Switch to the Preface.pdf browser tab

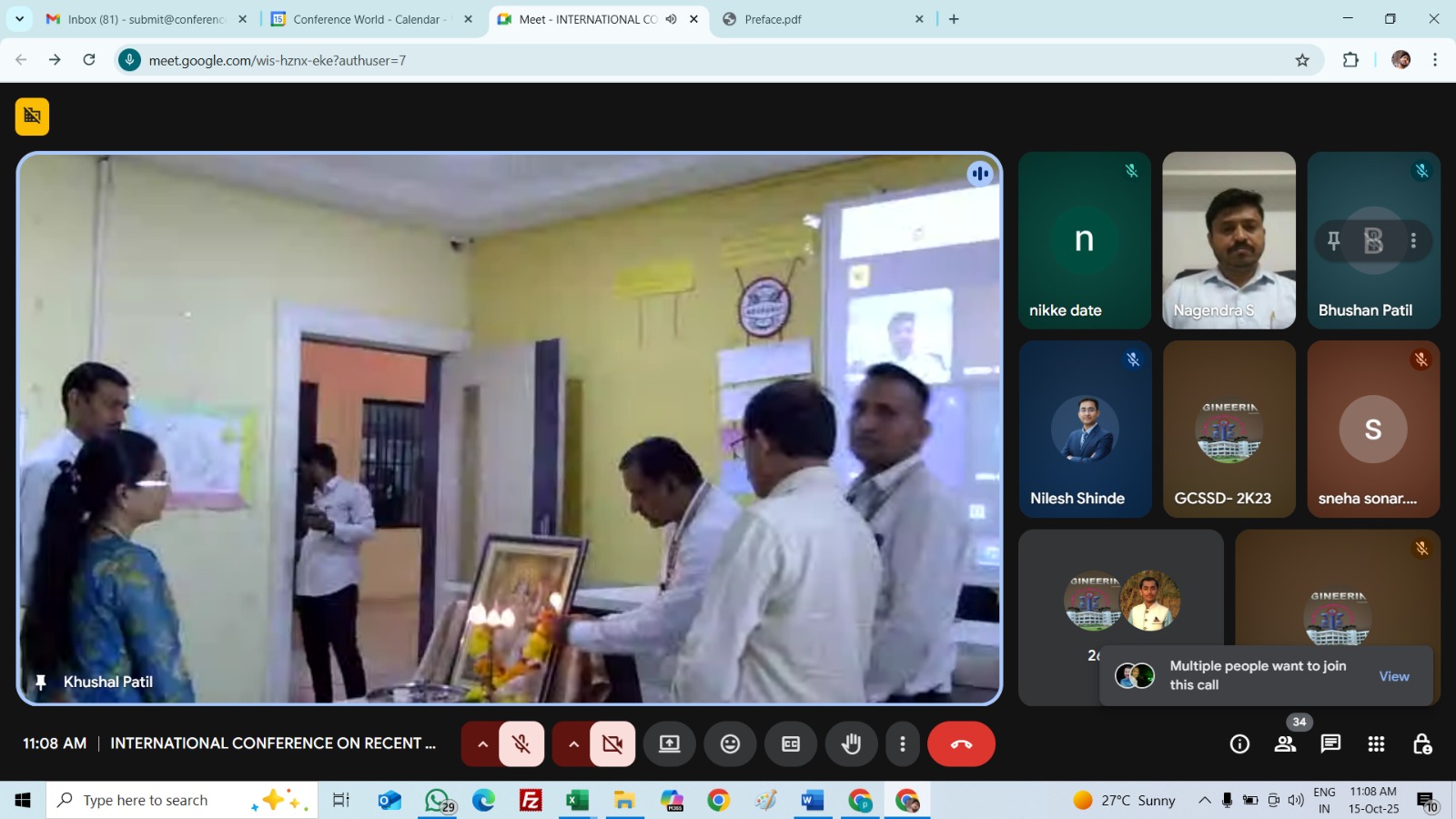click(x=773, y=19)
